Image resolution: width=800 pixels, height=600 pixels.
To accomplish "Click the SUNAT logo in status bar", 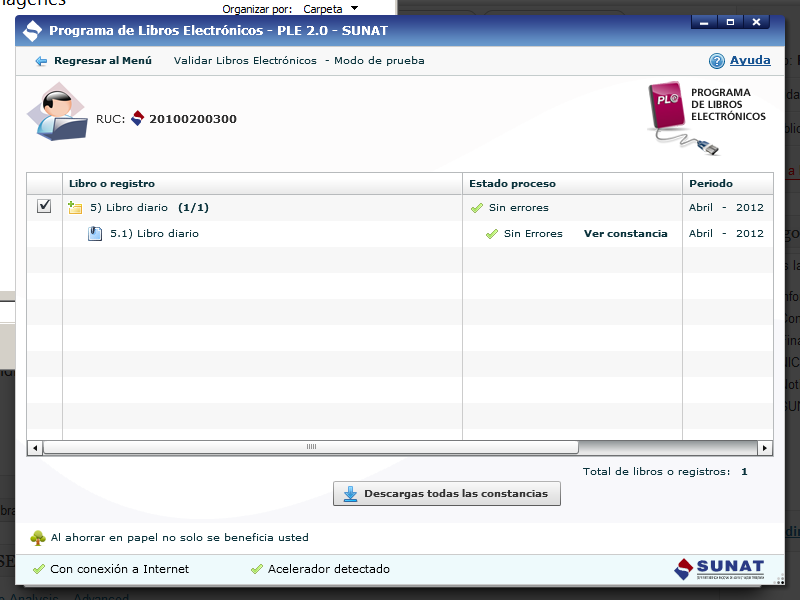I will tap(719, 569).
